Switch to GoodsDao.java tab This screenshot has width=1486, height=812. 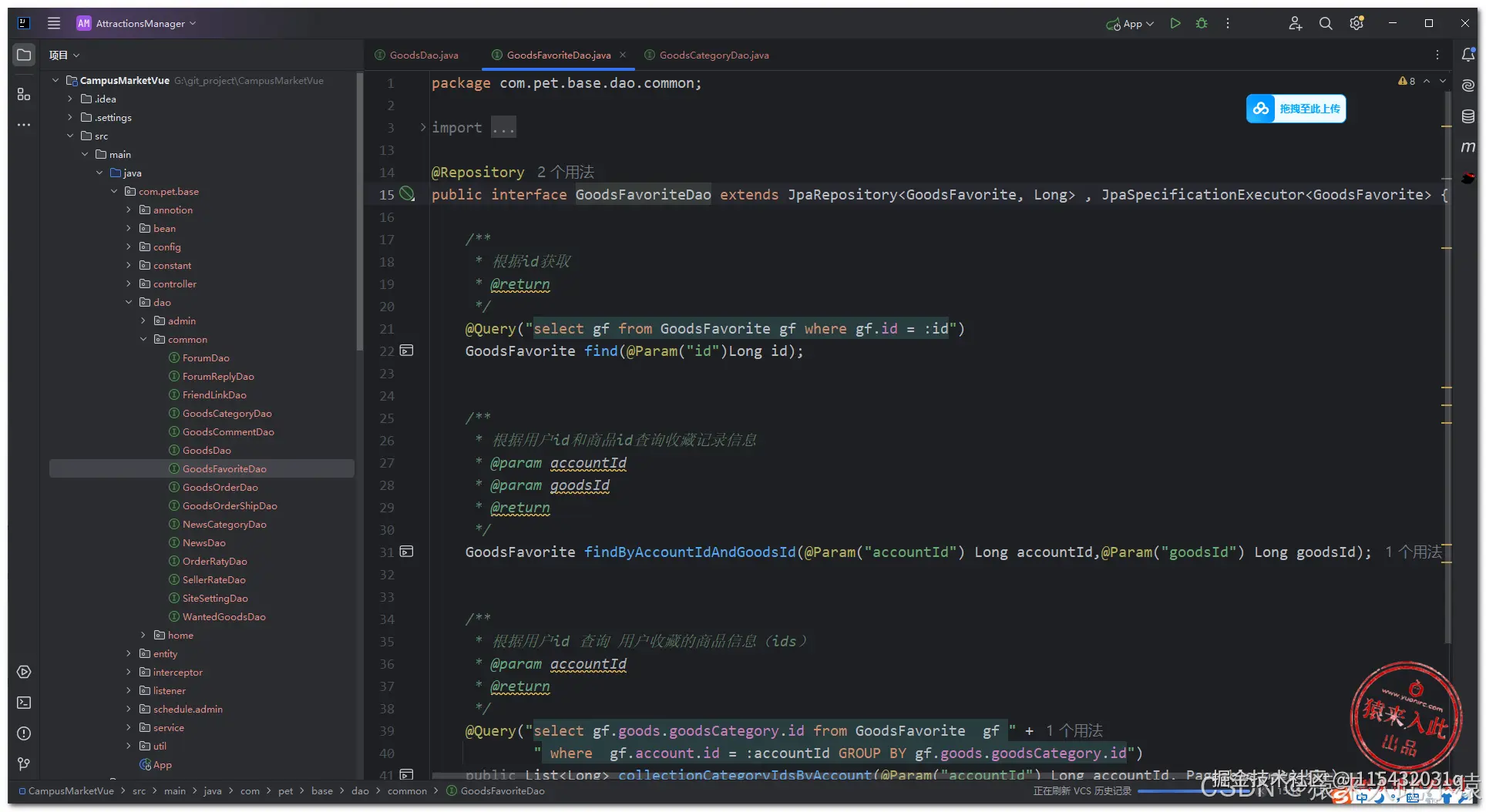417,55
